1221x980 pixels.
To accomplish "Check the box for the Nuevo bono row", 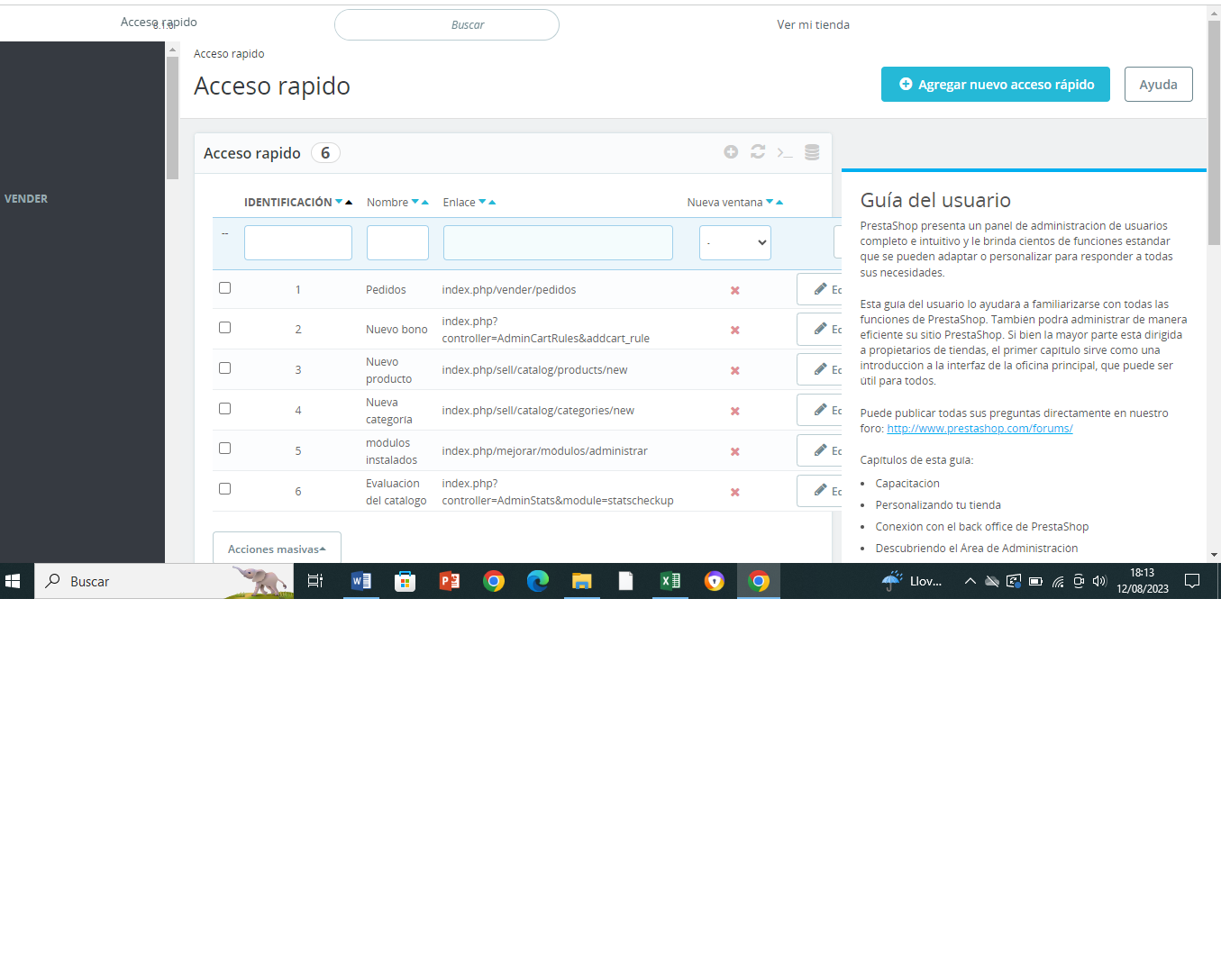I will [225, 328].
